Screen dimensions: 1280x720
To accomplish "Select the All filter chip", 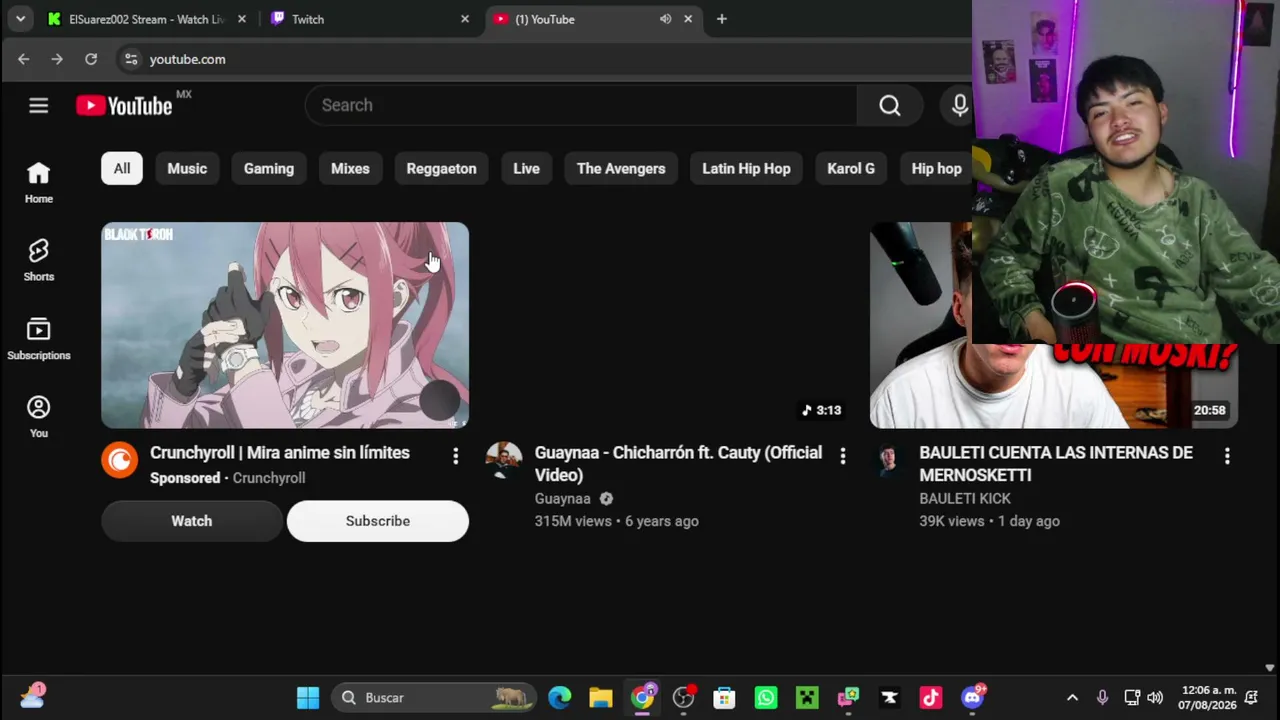I will point(122,168).
